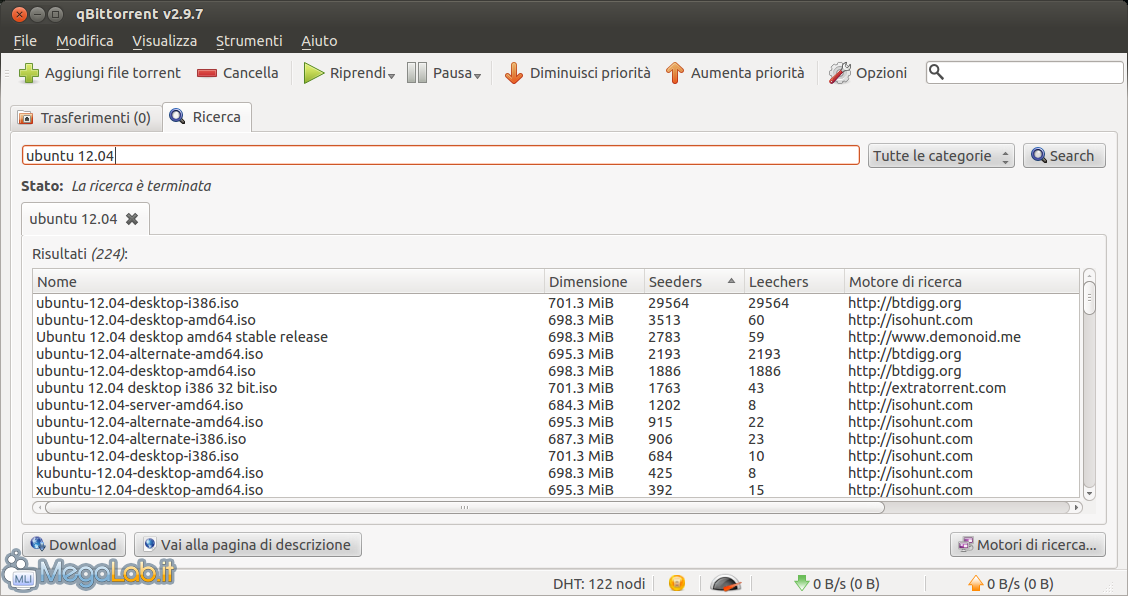This screenshot has height=596, width=1128.
Task: Click Aumenta priorità up arrow icon
Action: (x=674, y=73)
